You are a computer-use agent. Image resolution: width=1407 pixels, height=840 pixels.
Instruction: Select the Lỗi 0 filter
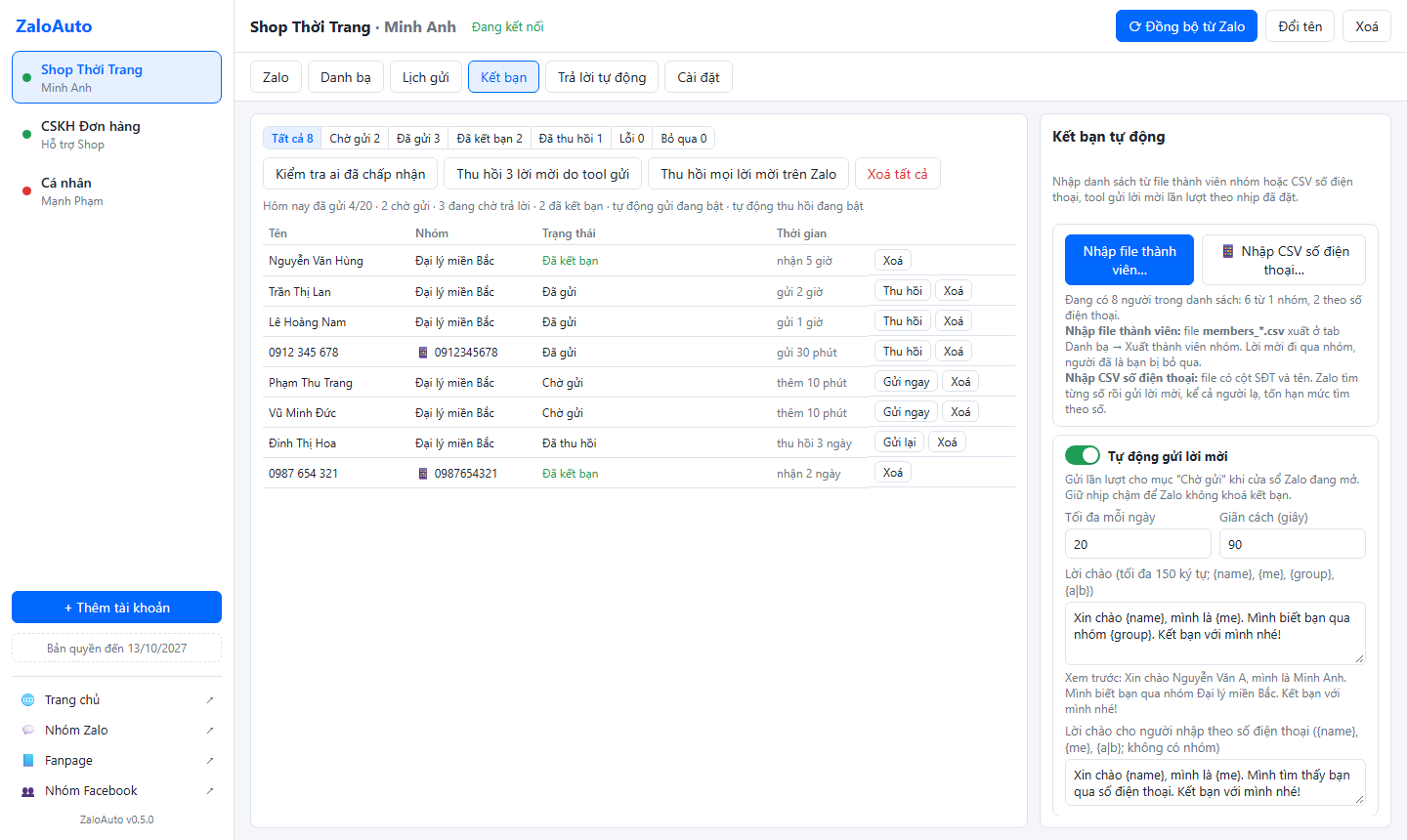click(632, 139)
